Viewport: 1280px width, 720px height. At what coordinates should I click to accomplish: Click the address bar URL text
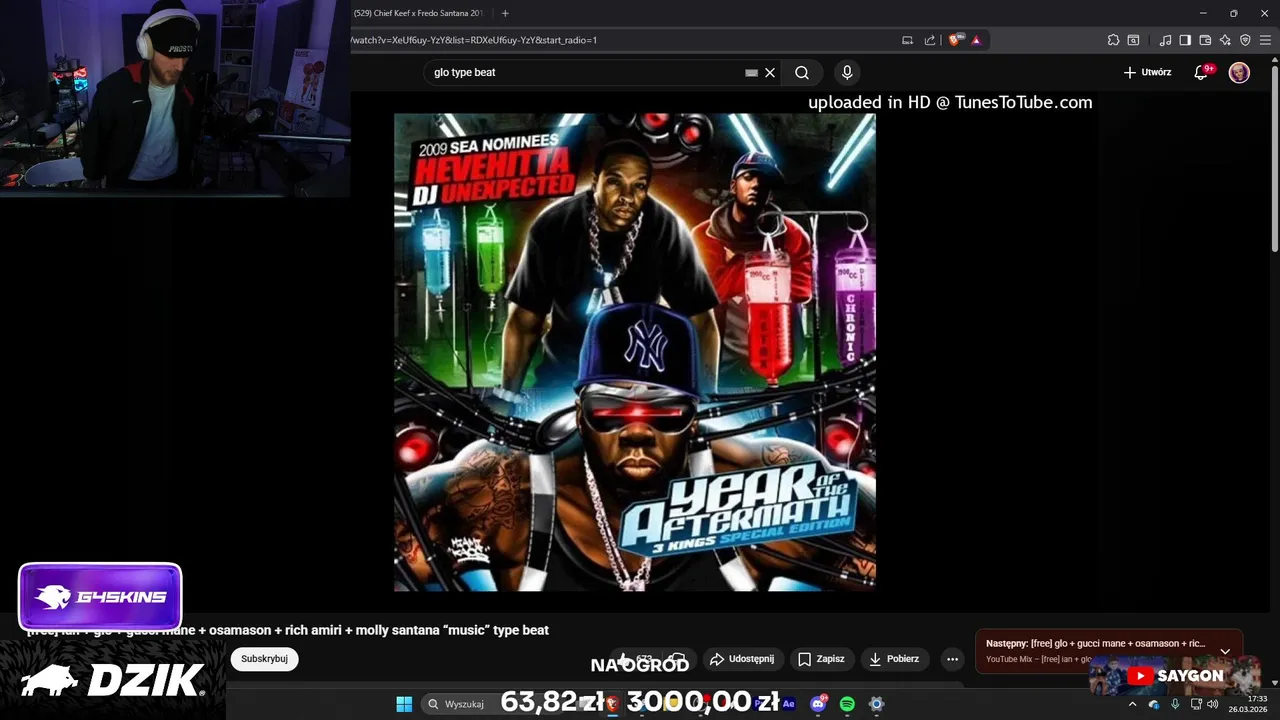474,40
